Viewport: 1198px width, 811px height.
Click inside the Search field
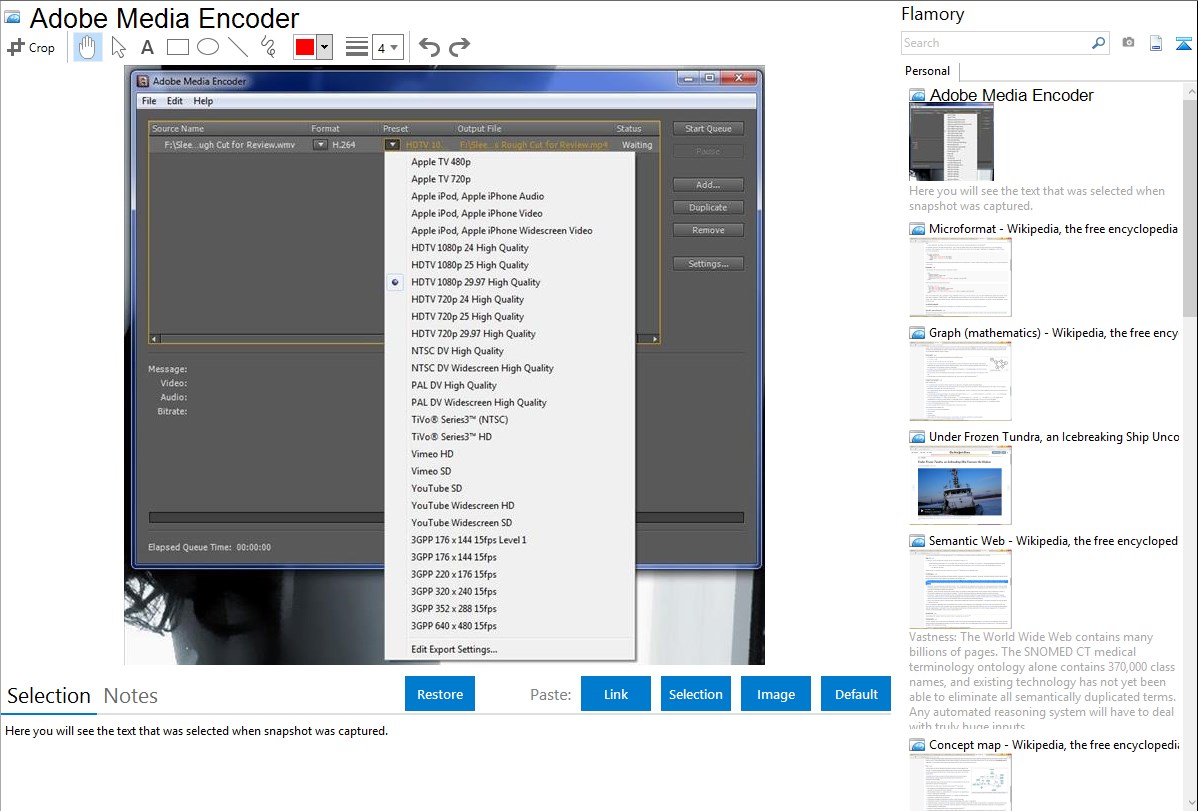[x=995, y=43]
